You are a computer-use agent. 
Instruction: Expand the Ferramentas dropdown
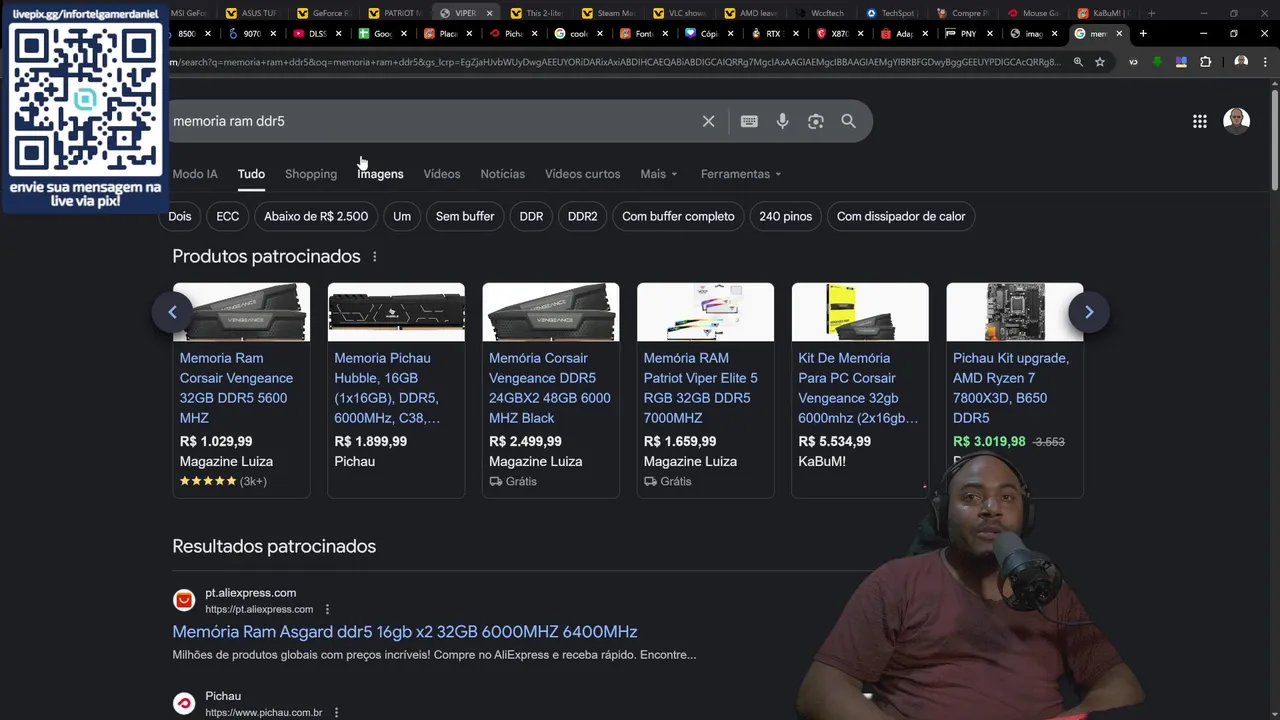click(x=741, y=174)
